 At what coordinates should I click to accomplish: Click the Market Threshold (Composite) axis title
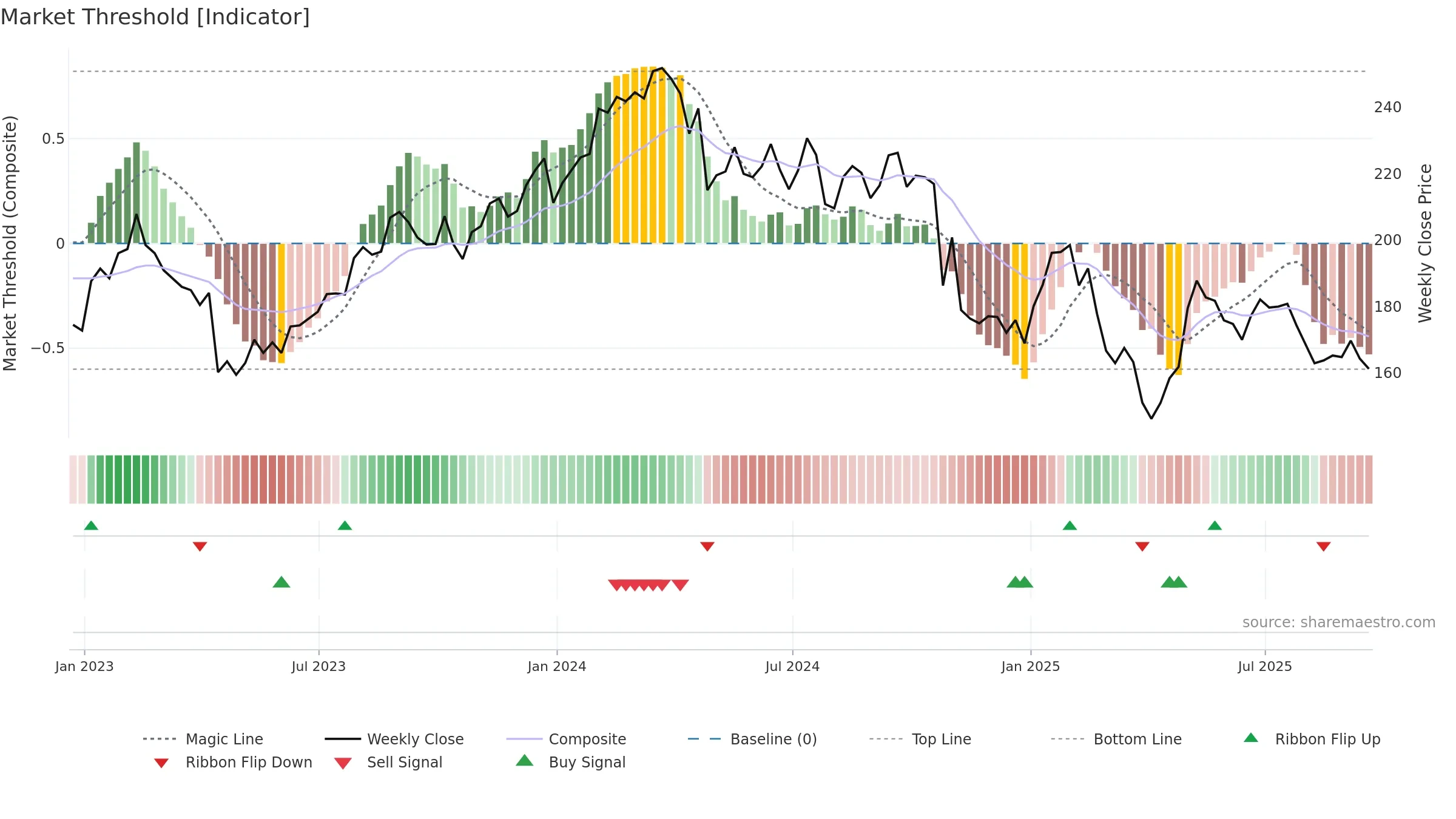[10, 243]
